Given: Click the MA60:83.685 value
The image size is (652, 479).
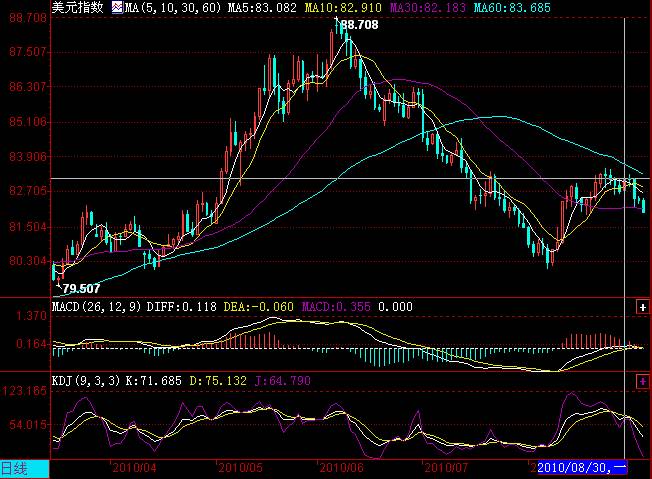Looking at the screenshot, I should [x=512, y=8].
